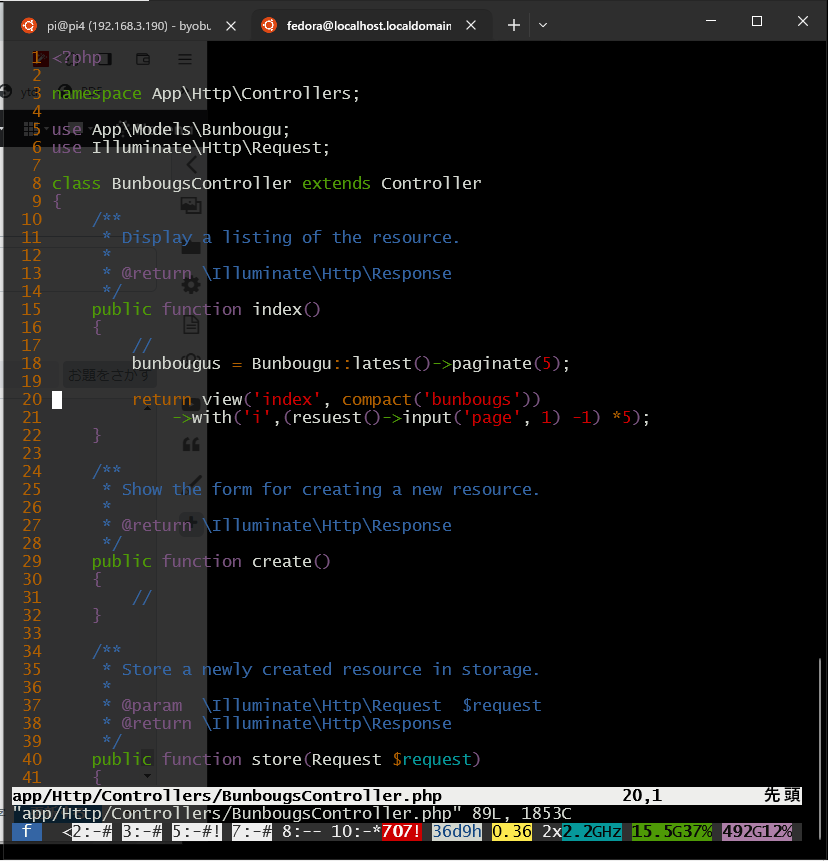Click the faint back chevron icon behind terminal

[x=192, y=164]
